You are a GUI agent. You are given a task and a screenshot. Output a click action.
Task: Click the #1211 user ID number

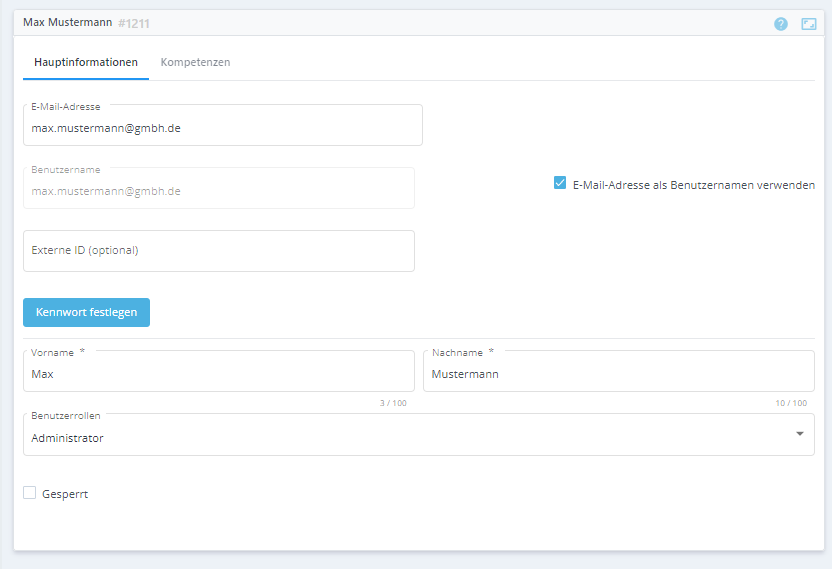tap(134, 23)
